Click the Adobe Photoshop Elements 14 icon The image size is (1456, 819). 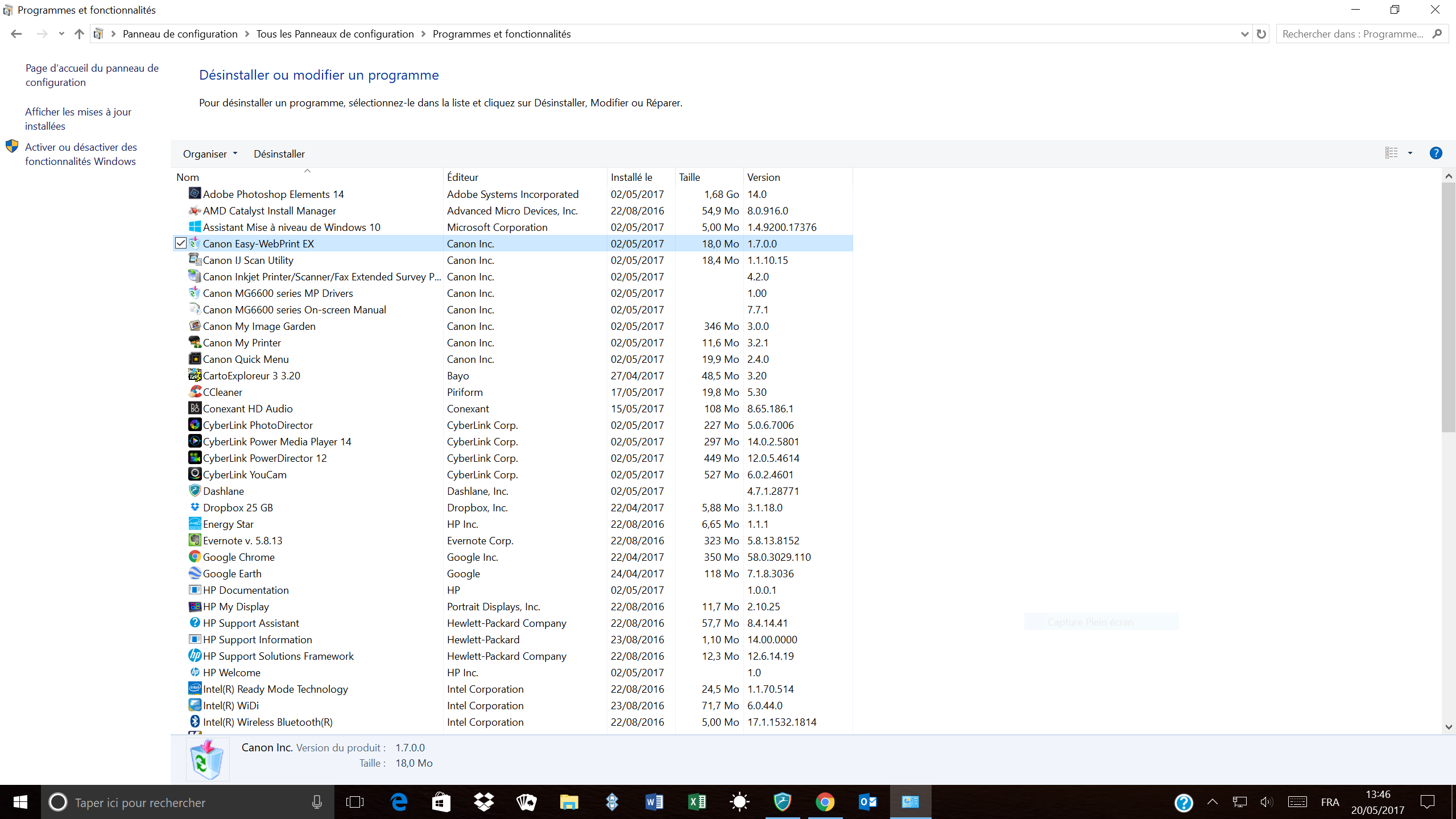(x=195, y=194)
